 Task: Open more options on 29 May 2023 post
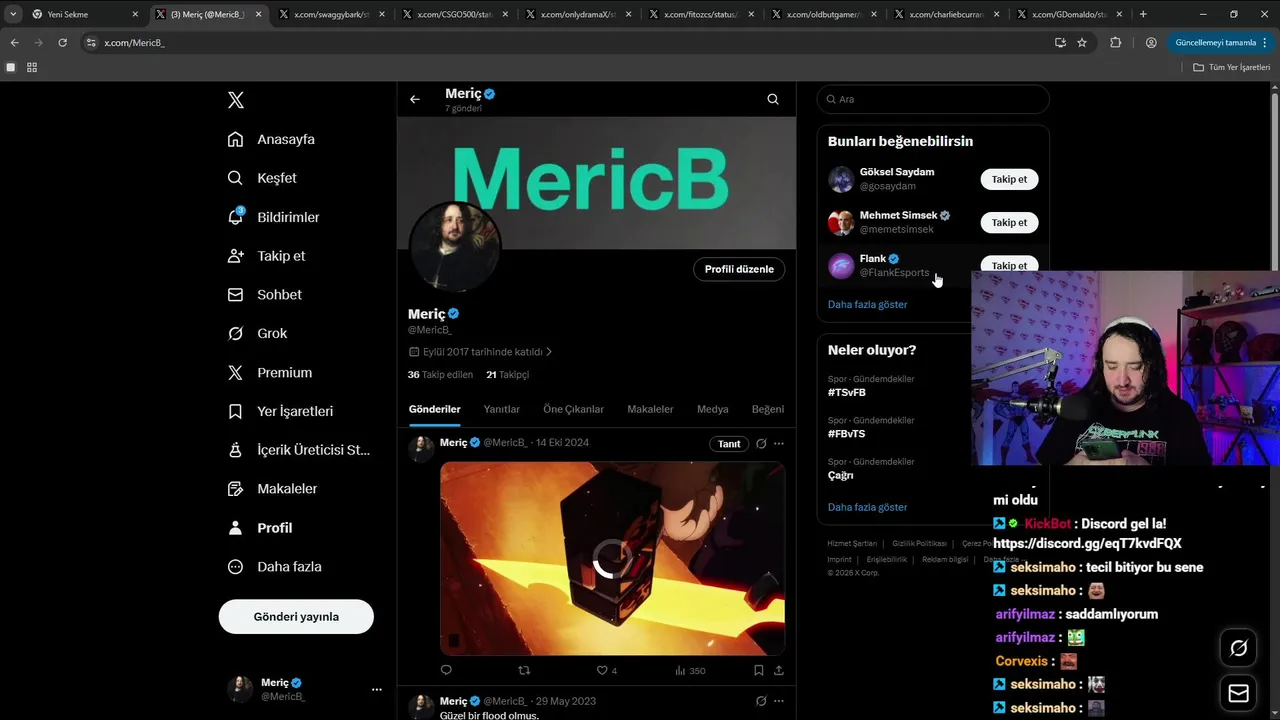(779, 701)
